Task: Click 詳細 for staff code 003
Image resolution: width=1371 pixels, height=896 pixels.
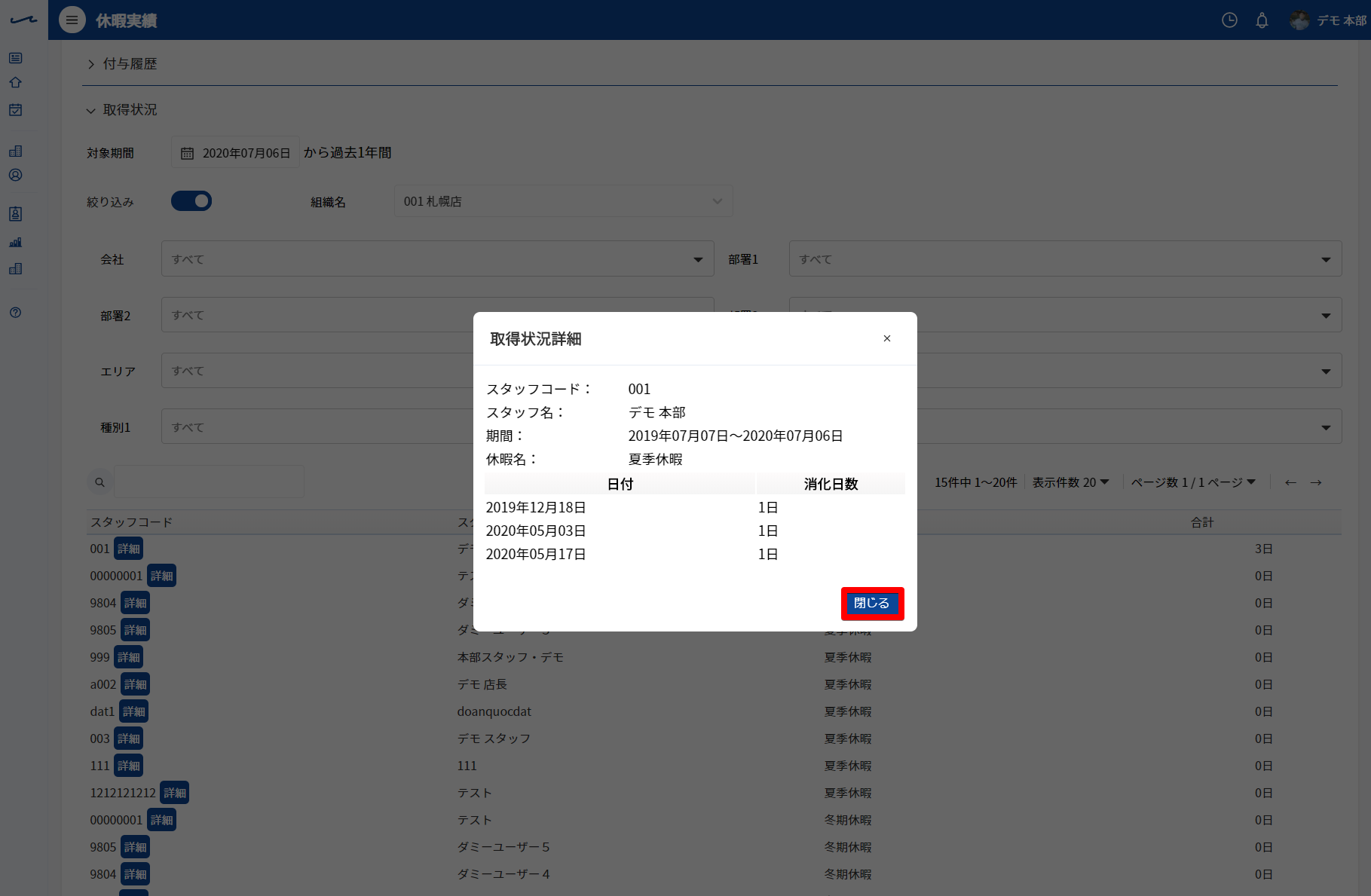Action: point(129,739)
